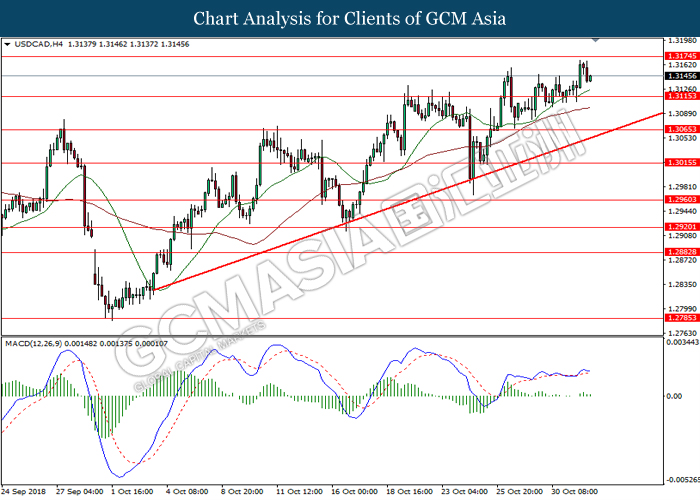Click the black current price label 1.31456
The height and width of the screenshot is (500, 700).
coord(682,76)
